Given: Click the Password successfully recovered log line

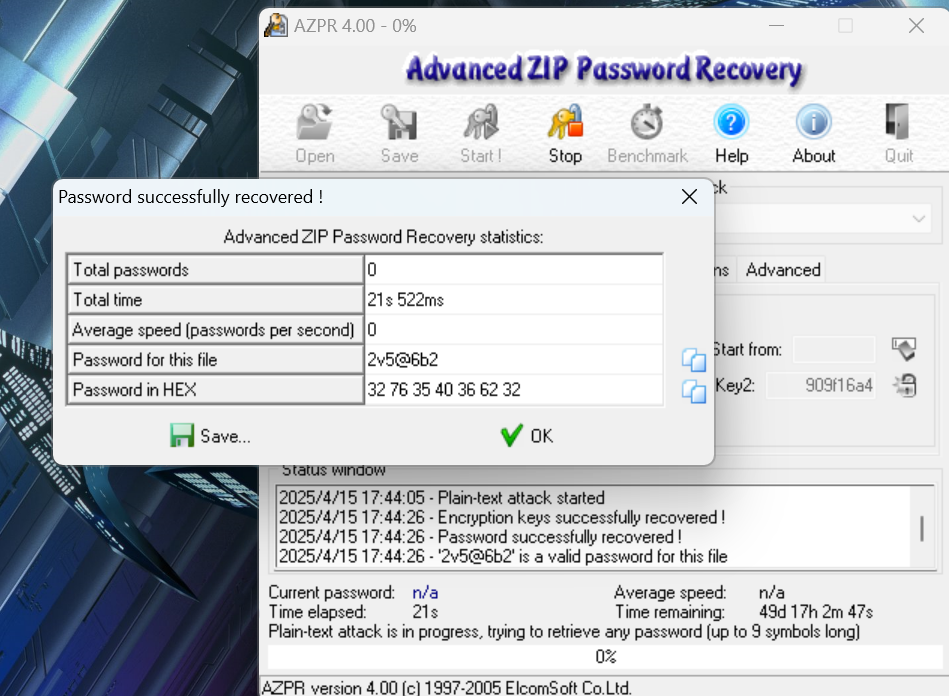Looking at the screenshot, I should 481,537.
